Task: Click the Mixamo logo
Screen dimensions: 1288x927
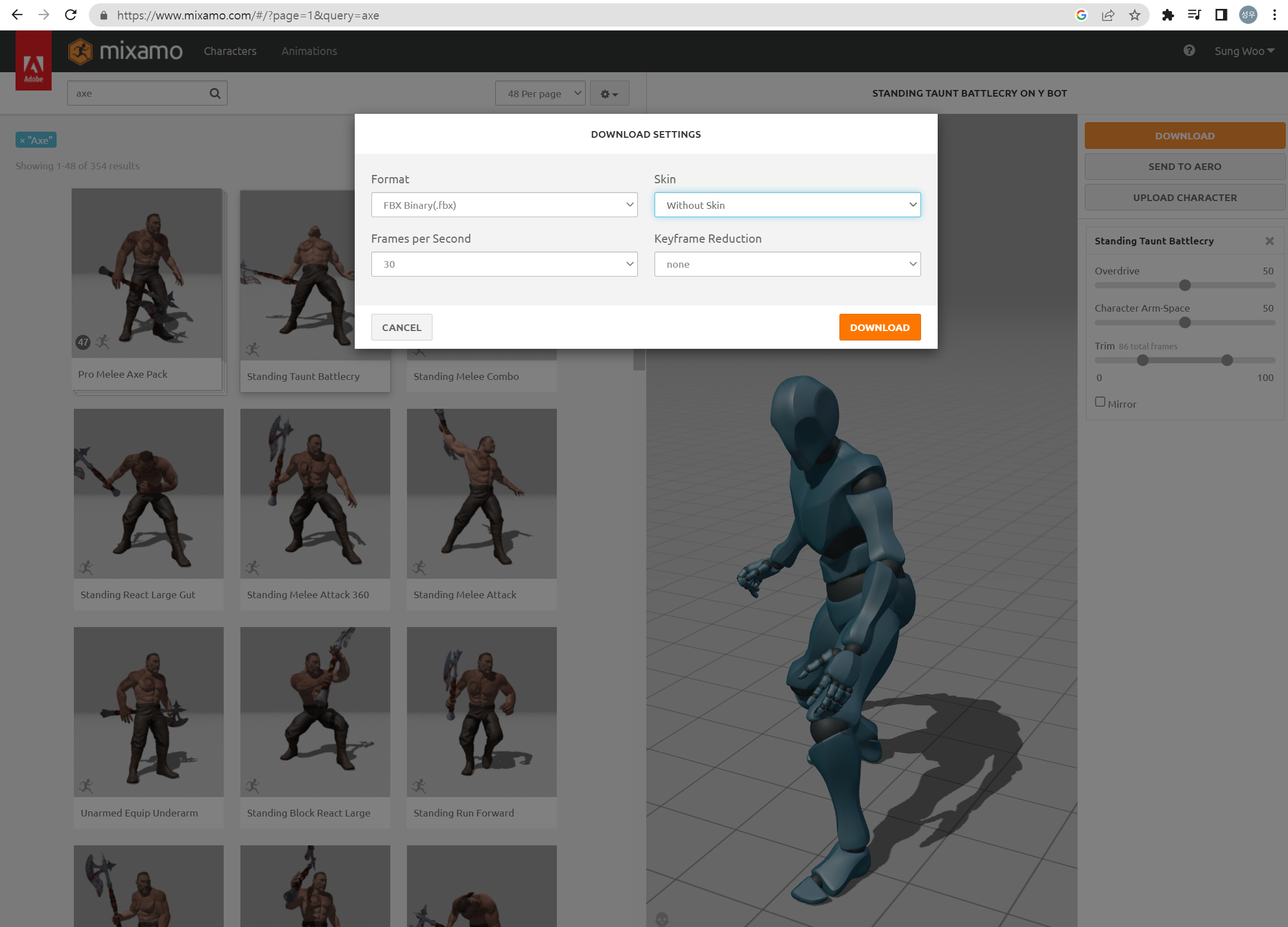Action: 125,51
